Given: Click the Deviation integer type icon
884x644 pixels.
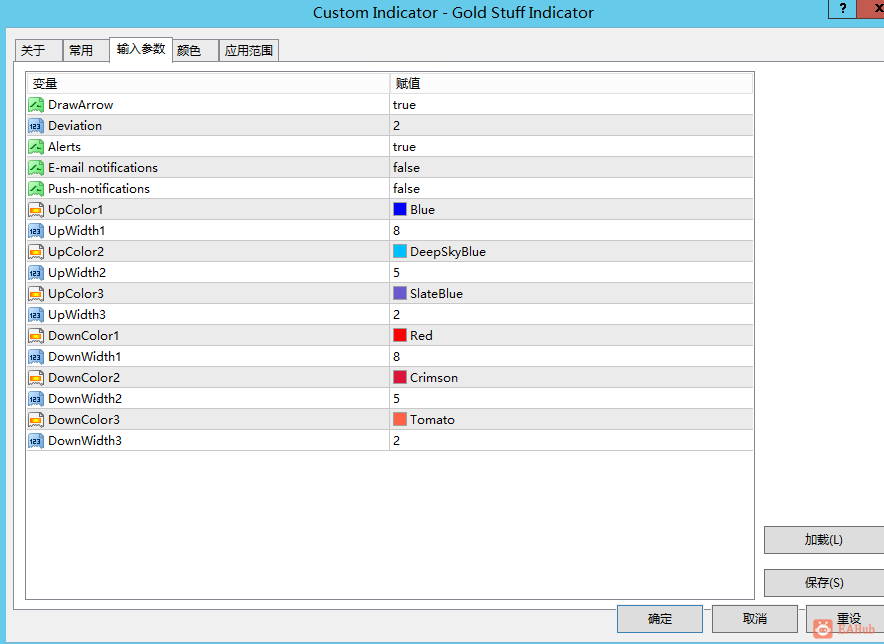Looking at the screenshot, I should (36, 126).
